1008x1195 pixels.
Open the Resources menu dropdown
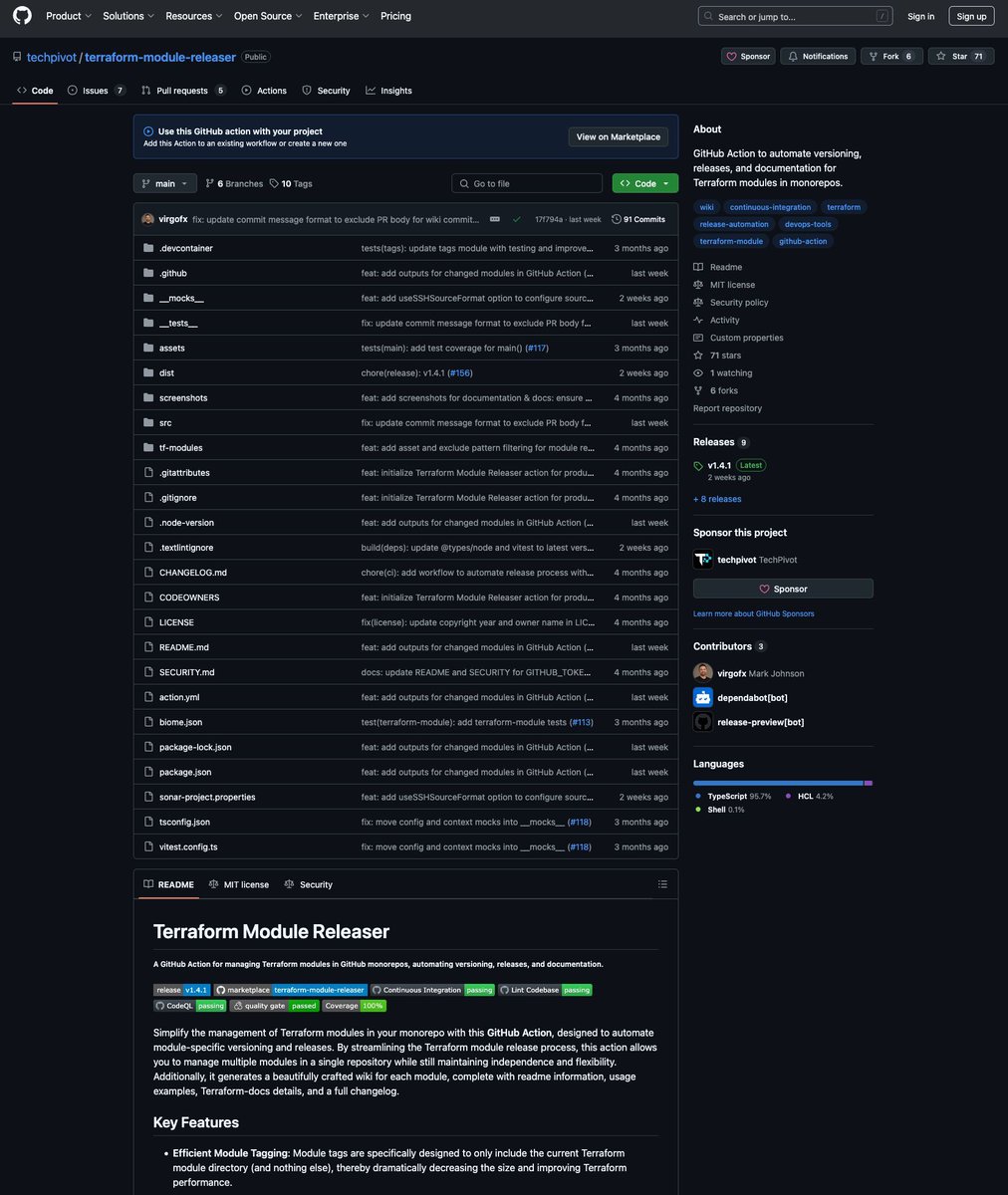pos(194,16)
